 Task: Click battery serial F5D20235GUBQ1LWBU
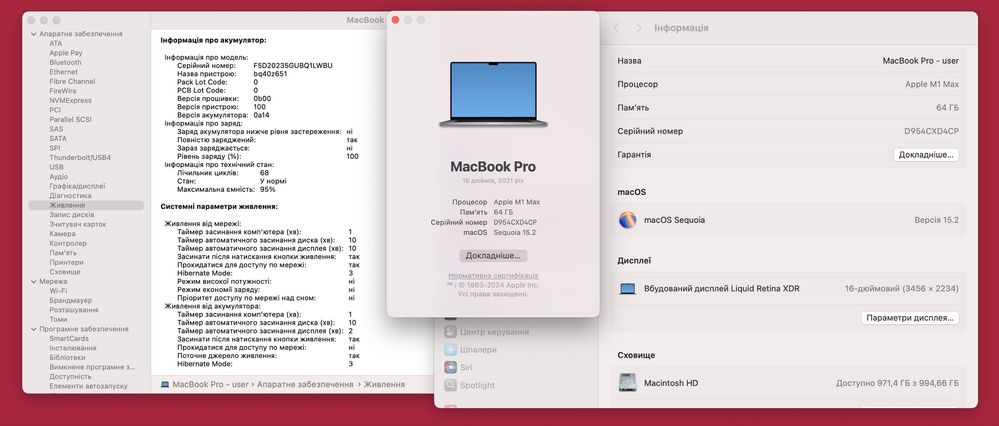(293, 66)
